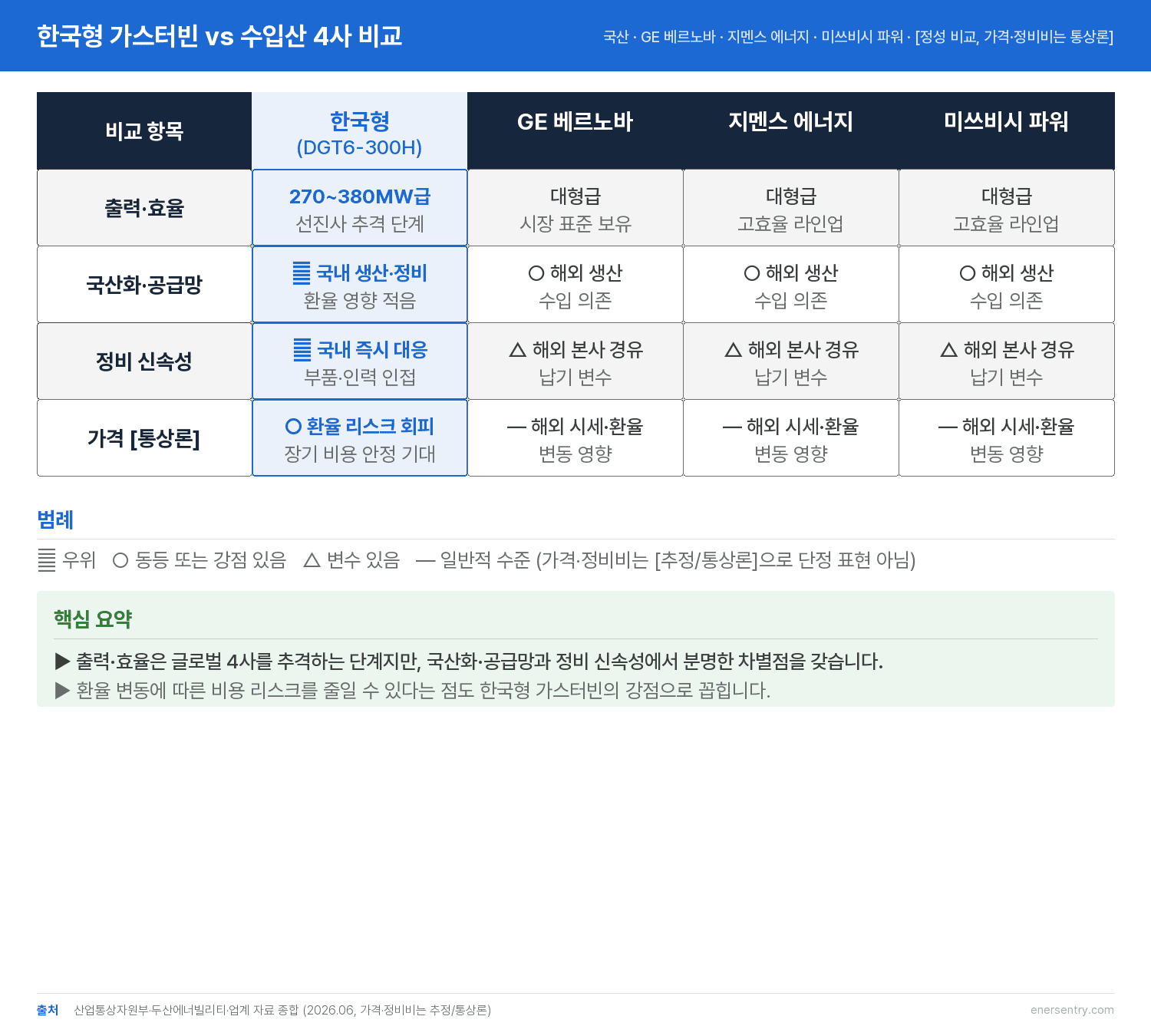Click the stacked-lines icon beside 국내 생산·정비
The width and height of the screenshot is (1151, 1036).
302,273
